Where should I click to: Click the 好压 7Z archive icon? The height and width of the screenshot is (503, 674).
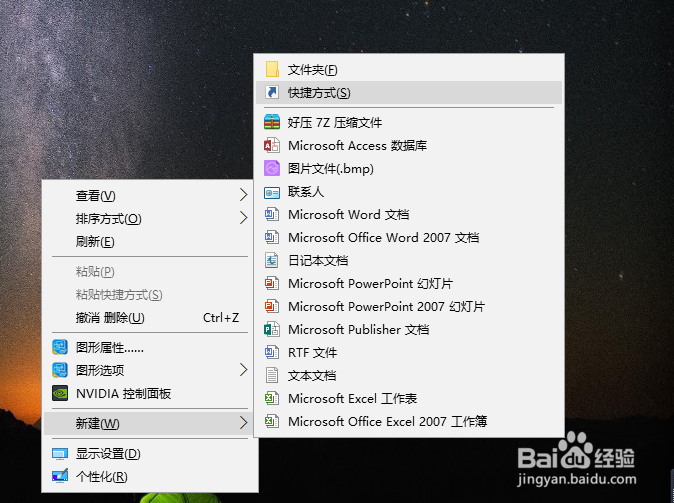pyautogui.click(x=272, y=123)
